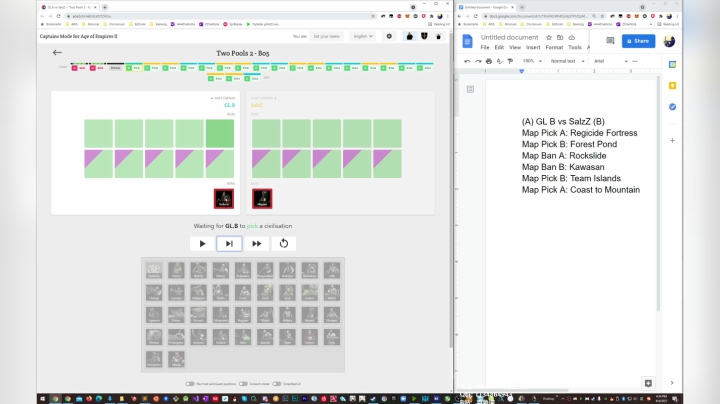Select the Aztecs civilisation tile

point(176,270)
